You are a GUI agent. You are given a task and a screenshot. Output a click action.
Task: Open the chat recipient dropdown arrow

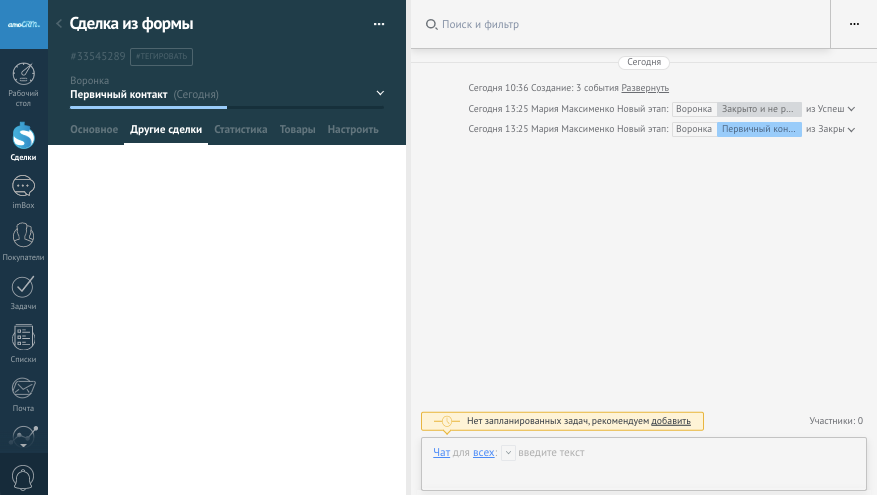[x=508, y=453]
